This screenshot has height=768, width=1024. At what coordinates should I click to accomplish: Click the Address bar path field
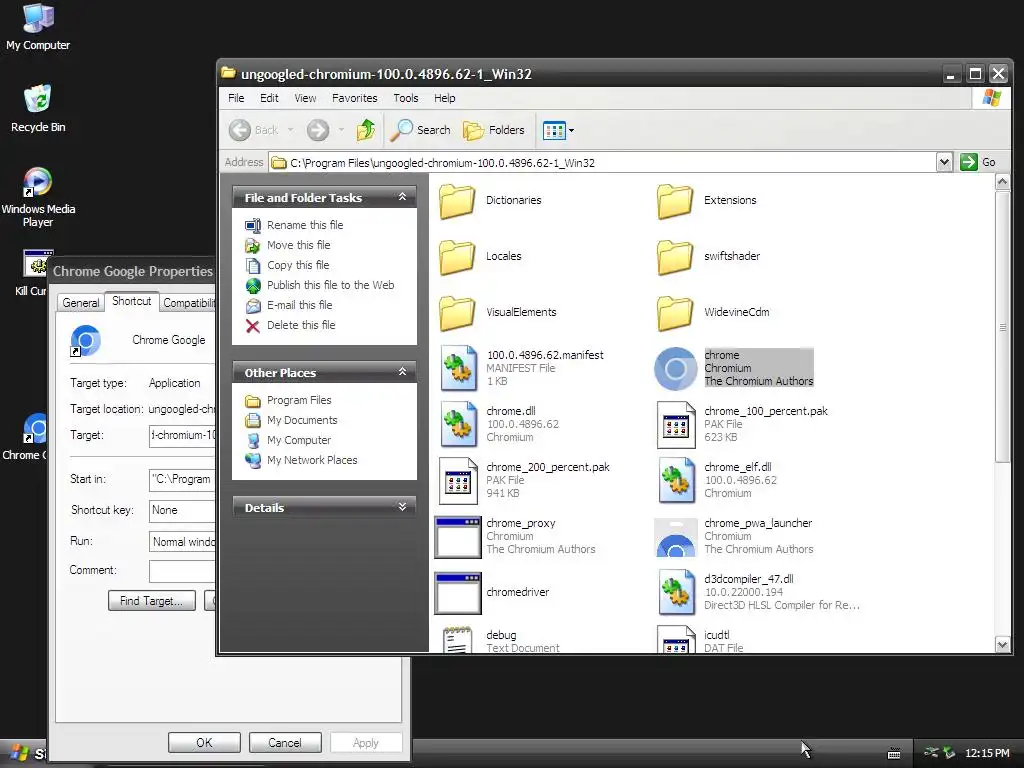pos(601,163)
